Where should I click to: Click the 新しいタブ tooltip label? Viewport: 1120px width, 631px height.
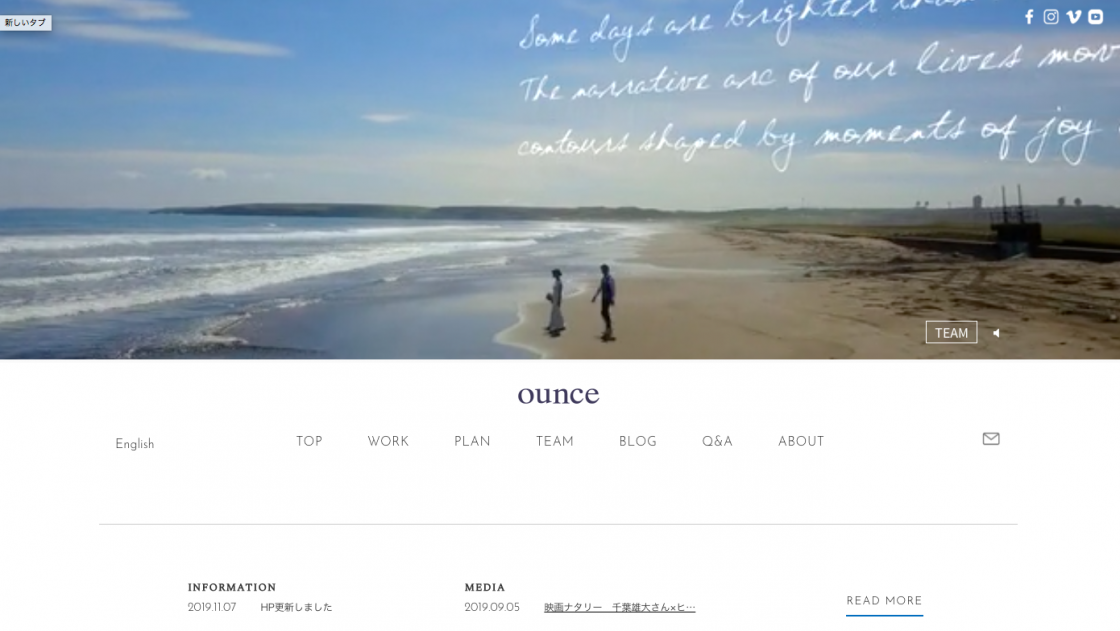(x=25, y=23)
